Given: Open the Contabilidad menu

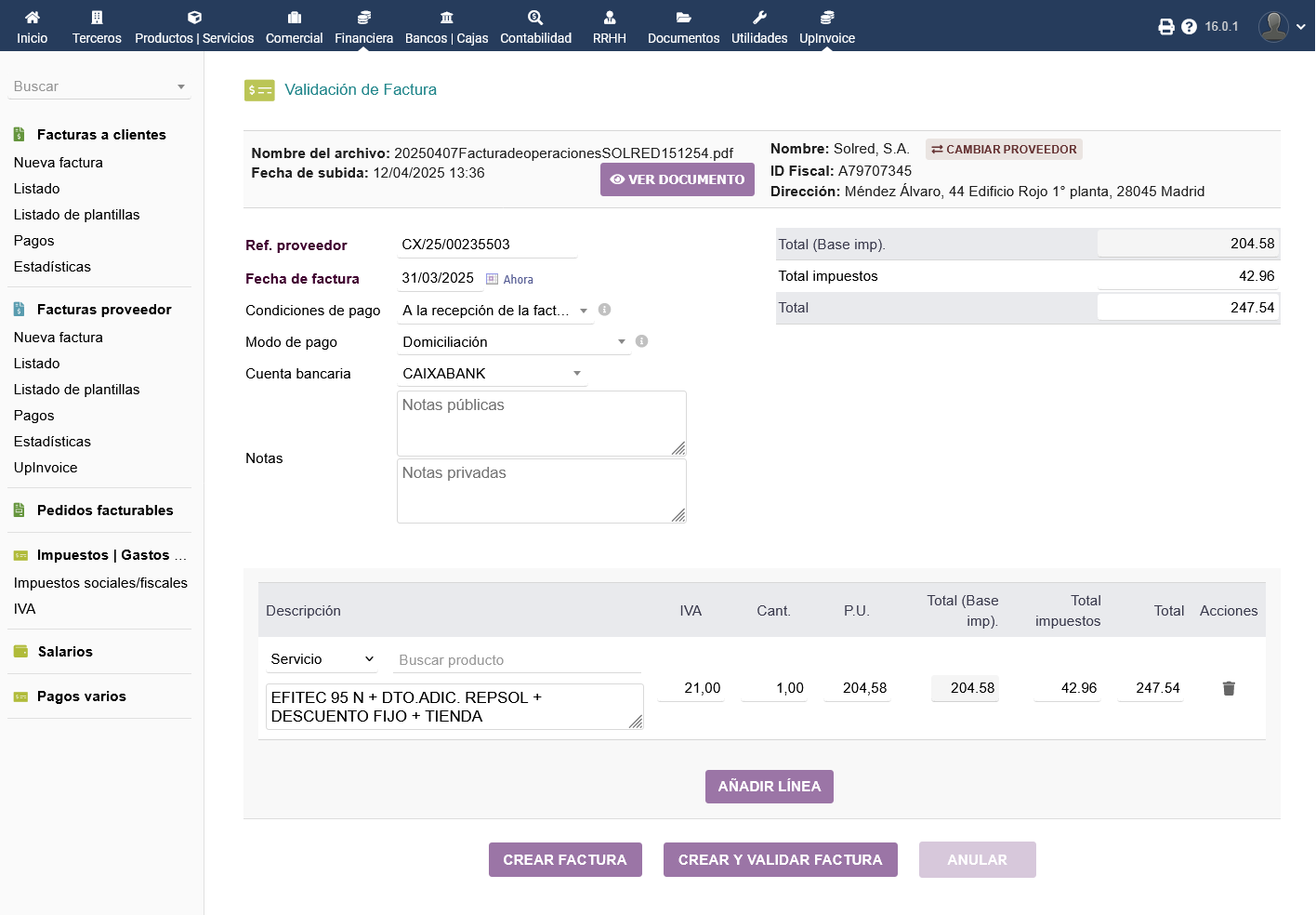Looking at the screenshot, I should (535, 27).
